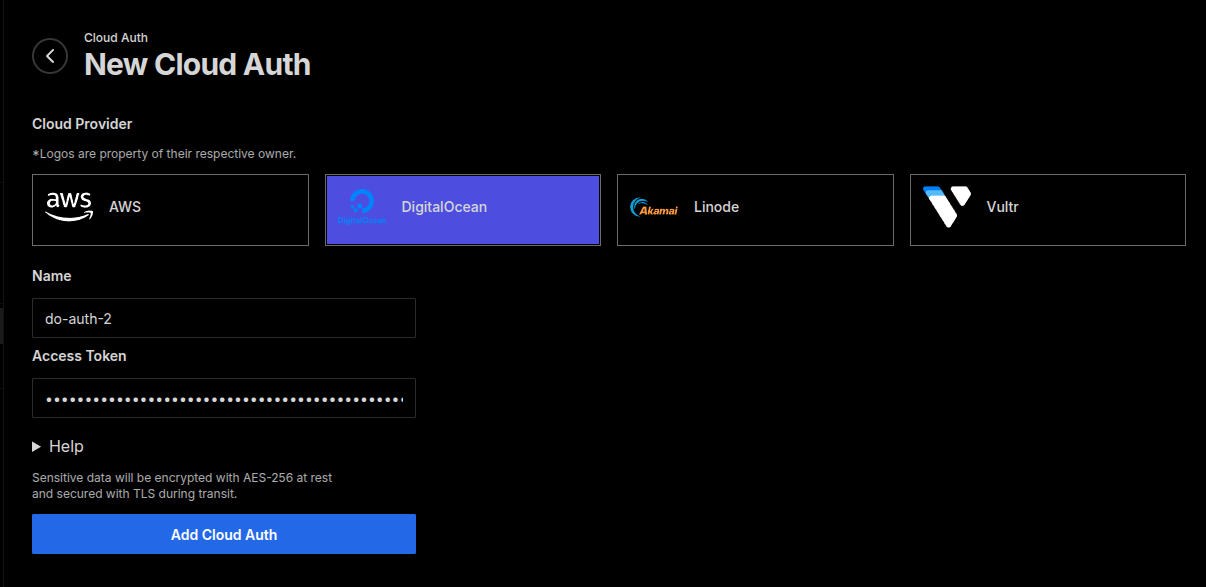This screenshot has width=1206, height=587.
Task: Click the masked token dots in Access Token
Action: (224, 398)
